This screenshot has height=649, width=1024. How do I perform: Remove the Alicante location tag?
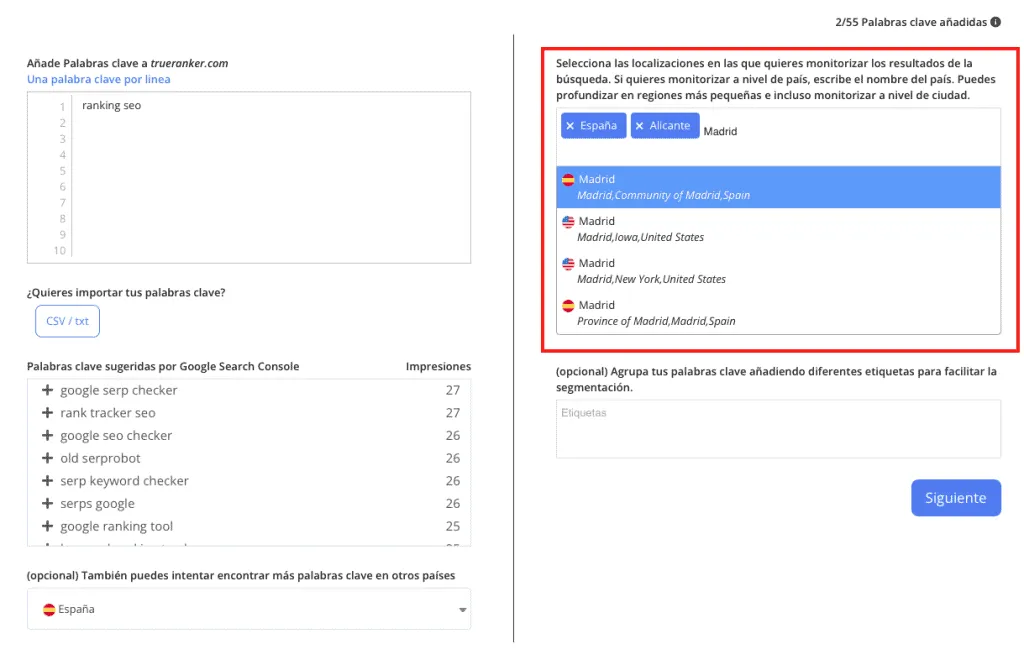(x=639, y=126)
